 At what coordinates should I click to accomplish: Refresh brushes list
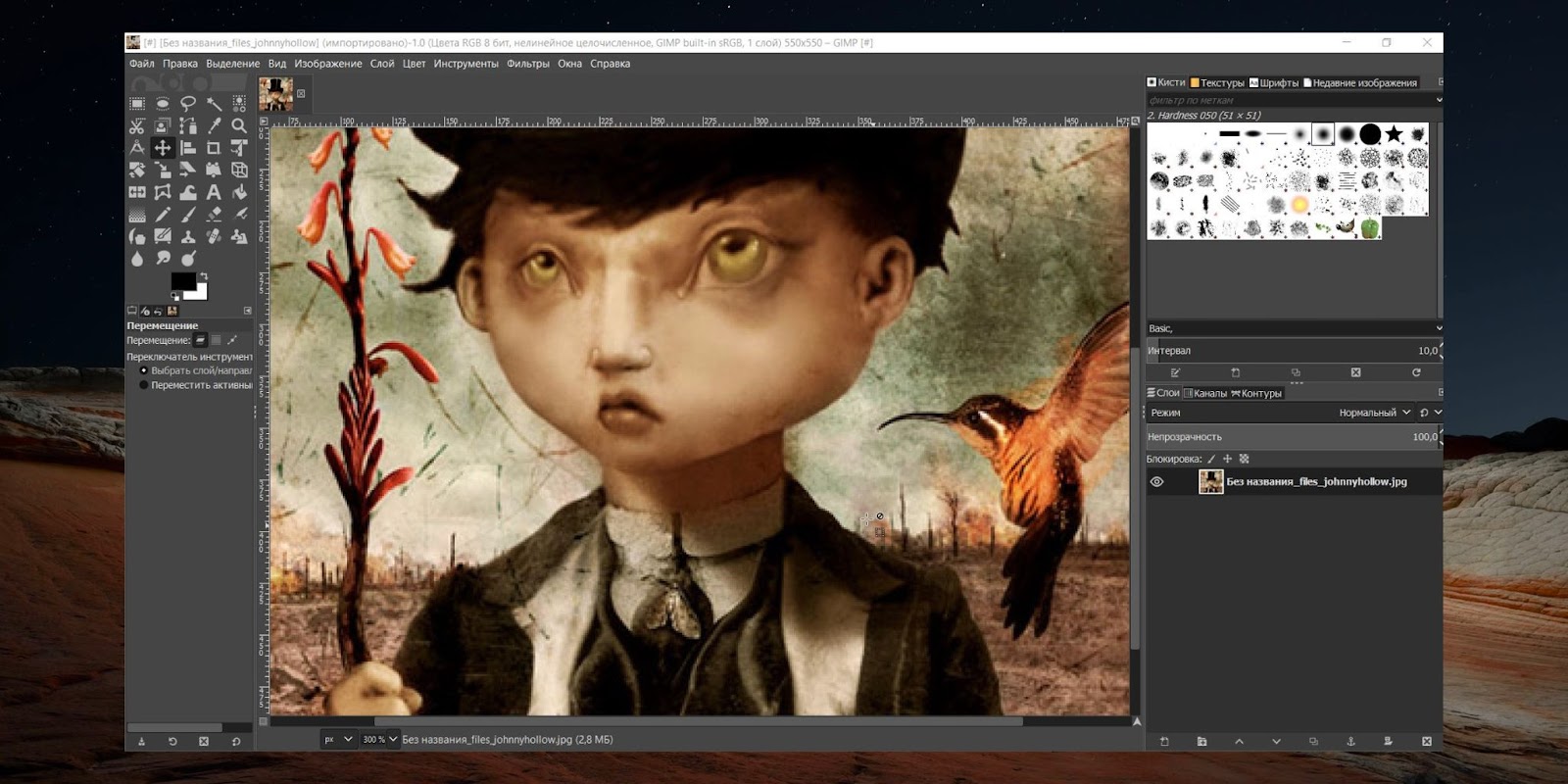(1416, 372)
